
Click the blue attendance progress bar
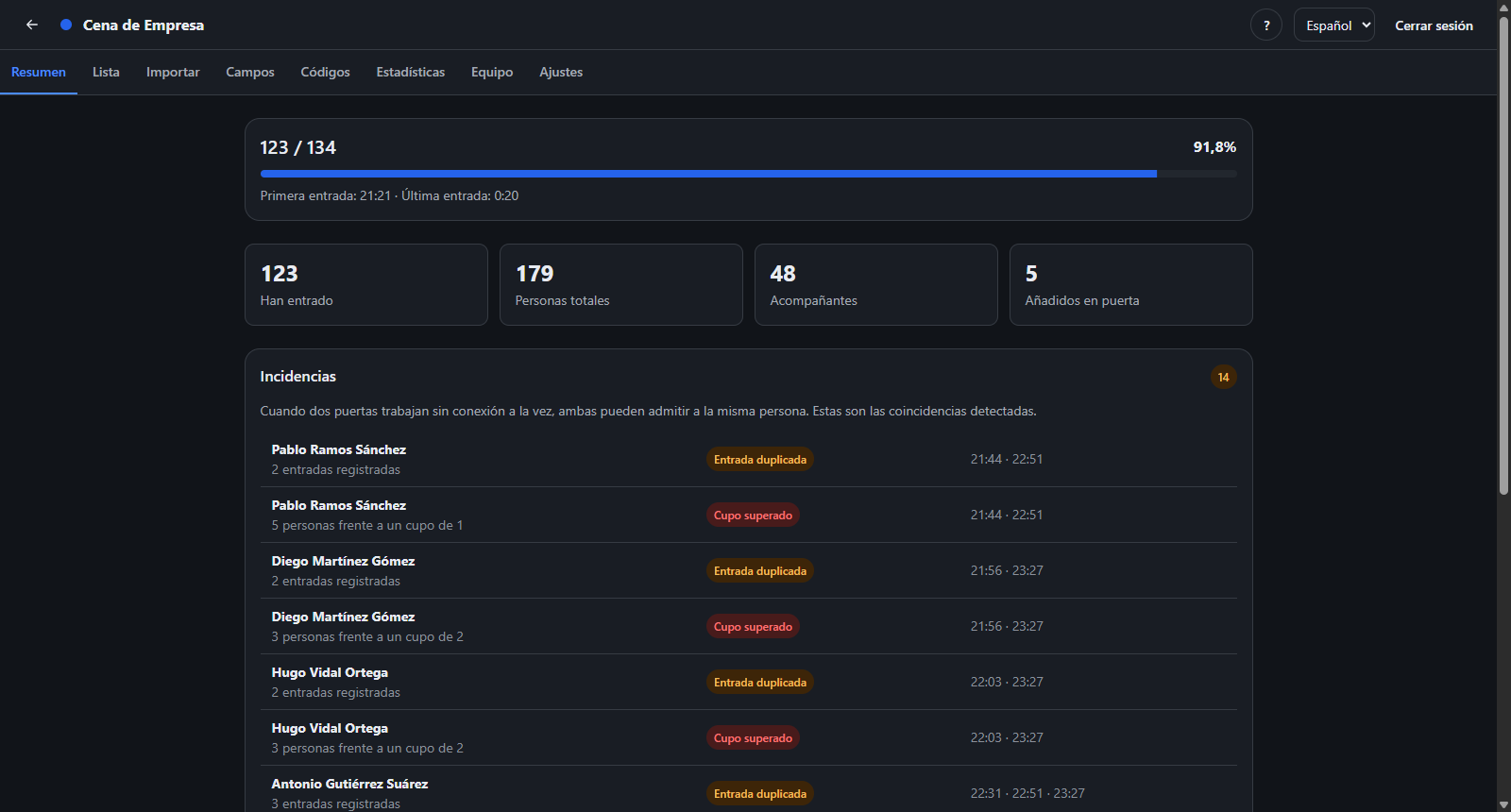click(x=748, y=174)
